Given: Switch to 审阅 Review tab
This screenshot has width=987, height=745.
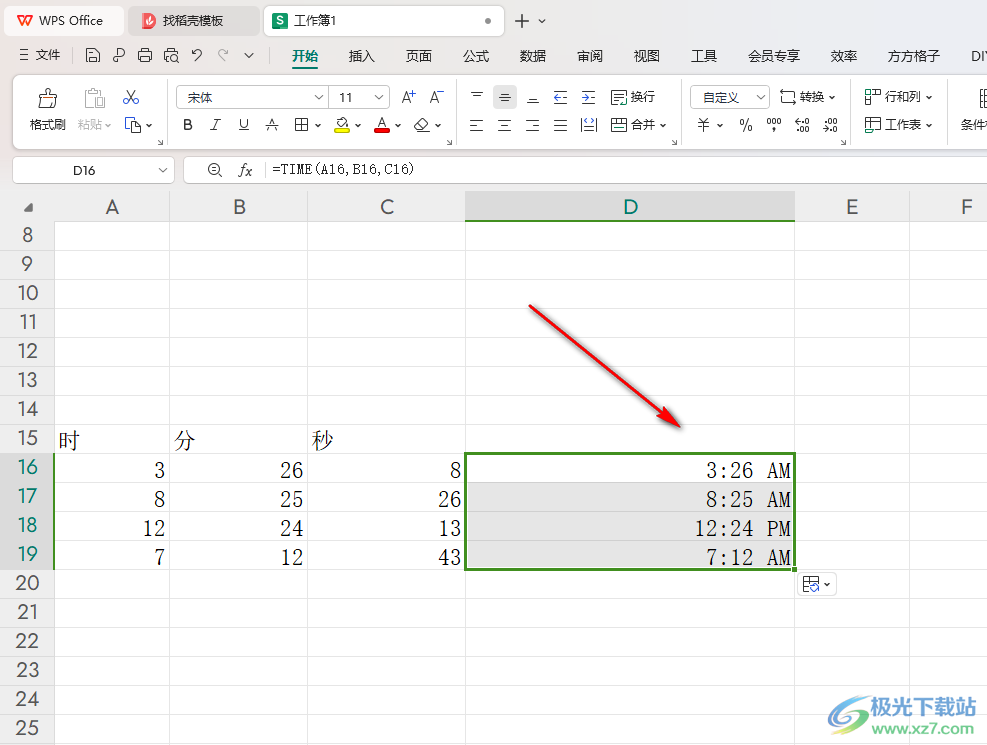Looking at the screenshot, I should click(x=590, y=56).
